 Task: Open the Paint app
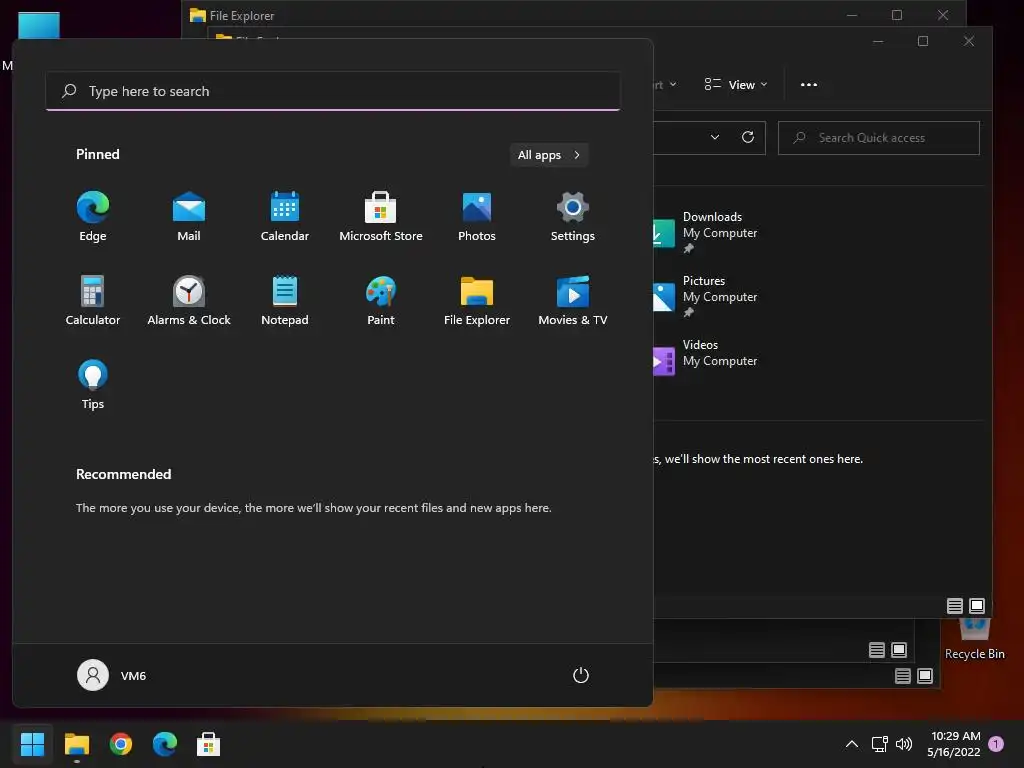tap(381, 300)
